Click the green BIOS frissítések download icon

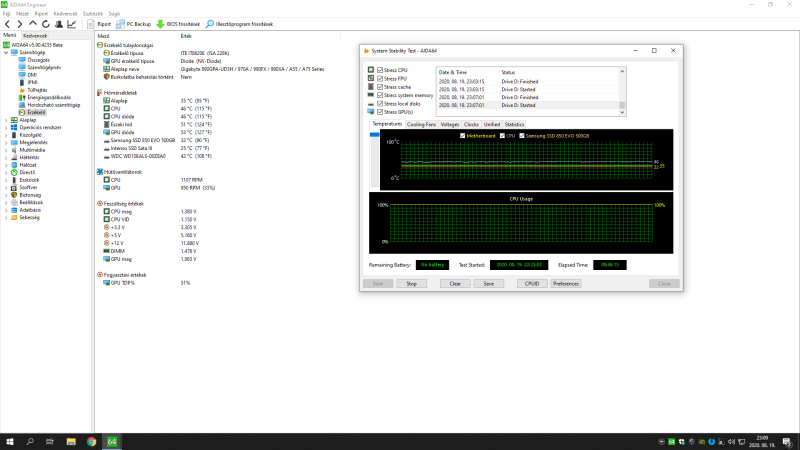[160, 24]
